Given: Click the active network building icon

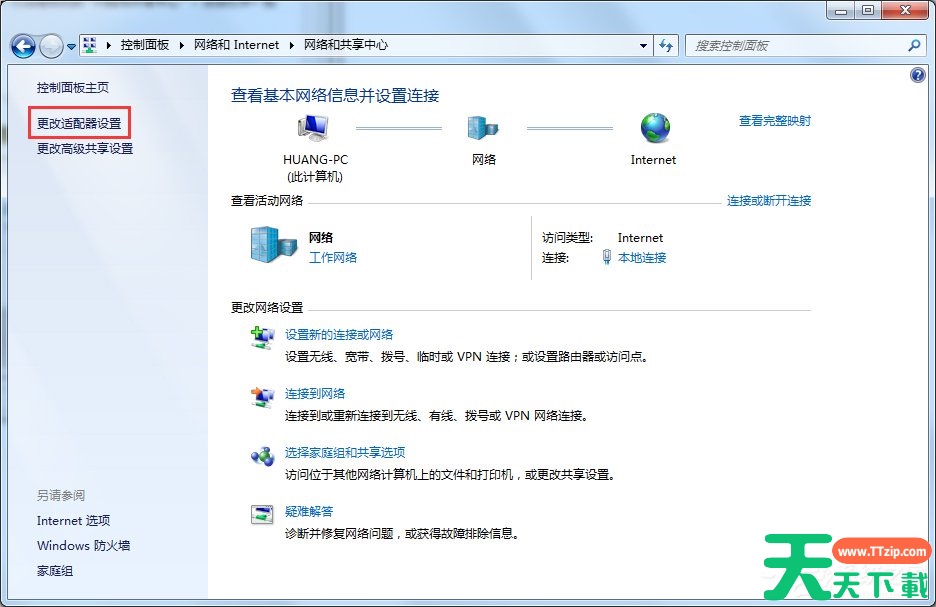Looking at the screenshot, I should (x=273, y=245).
